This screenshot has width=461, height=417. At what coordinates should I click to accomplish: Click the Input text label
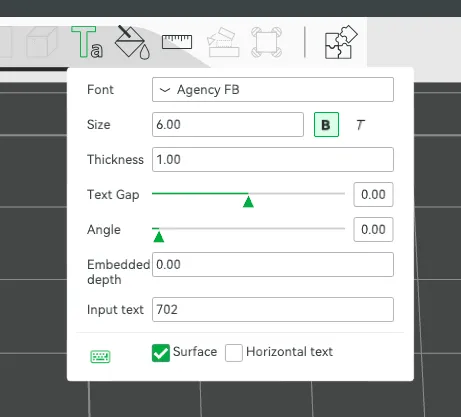tap(115, 310)
